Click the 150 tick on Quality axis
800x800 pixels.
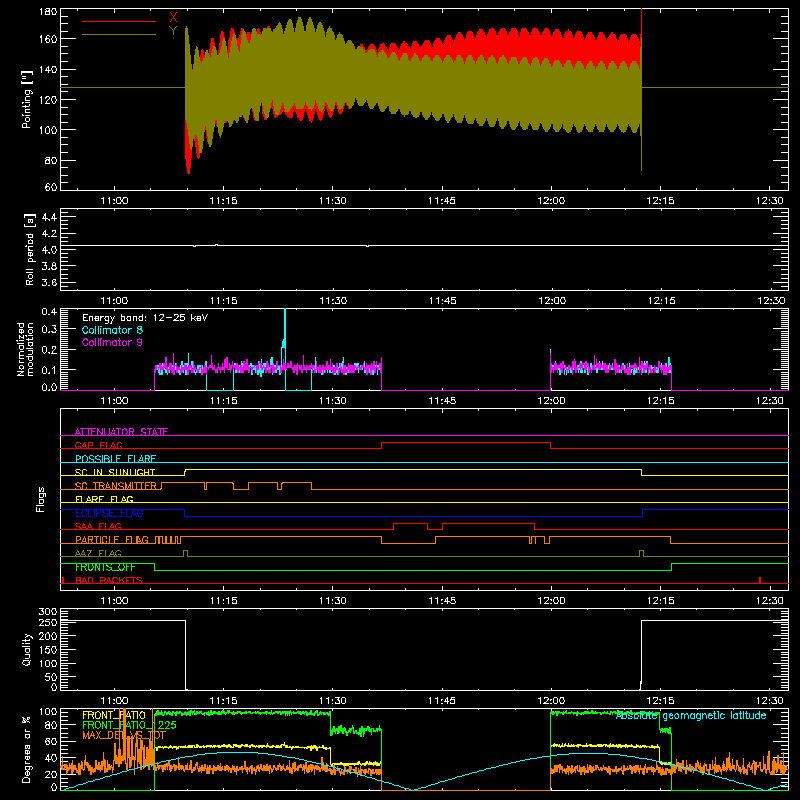coord(48,650)
